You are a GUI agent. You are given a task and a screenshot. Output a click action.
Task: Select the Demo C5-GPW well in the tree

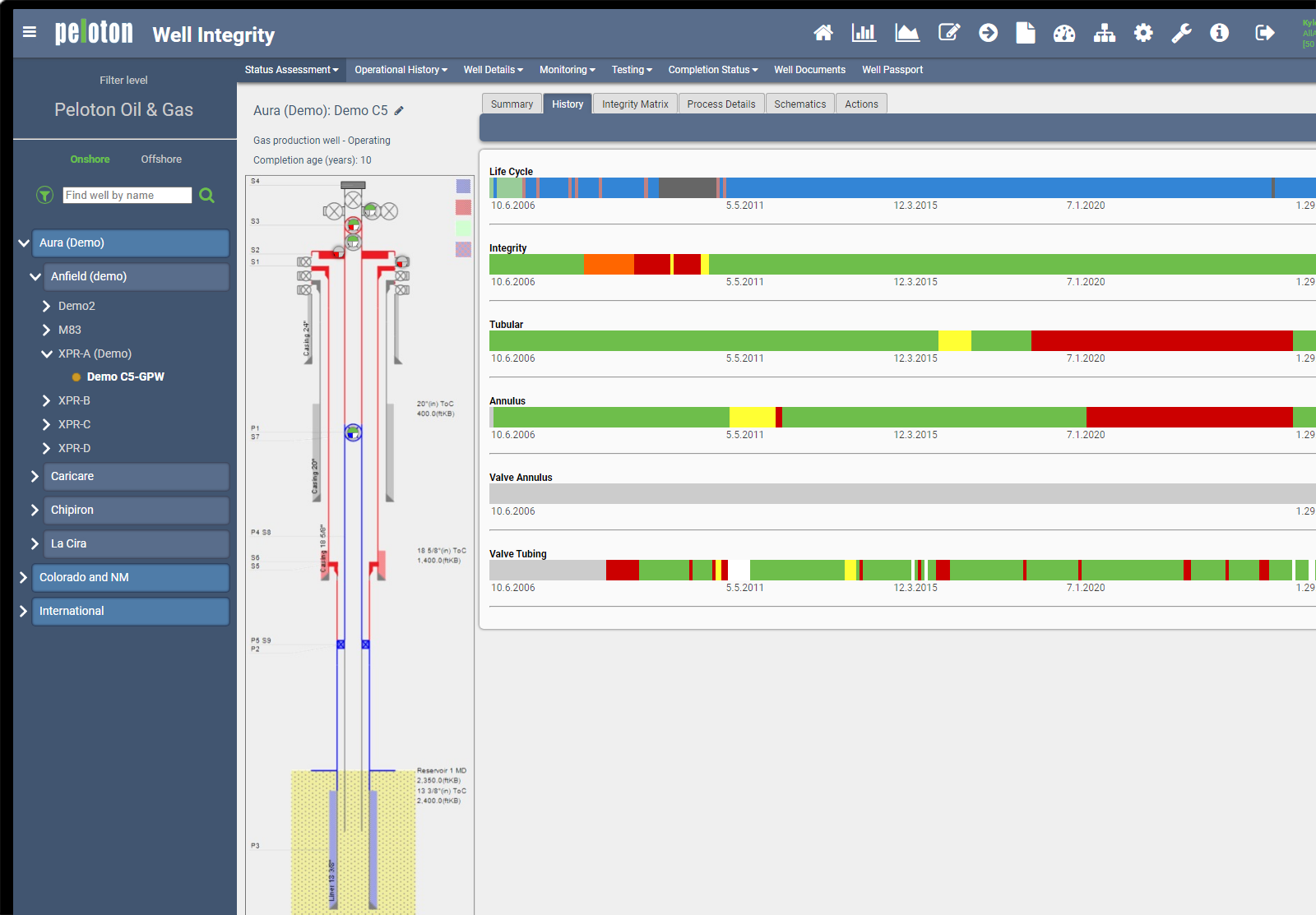(125, 377)
